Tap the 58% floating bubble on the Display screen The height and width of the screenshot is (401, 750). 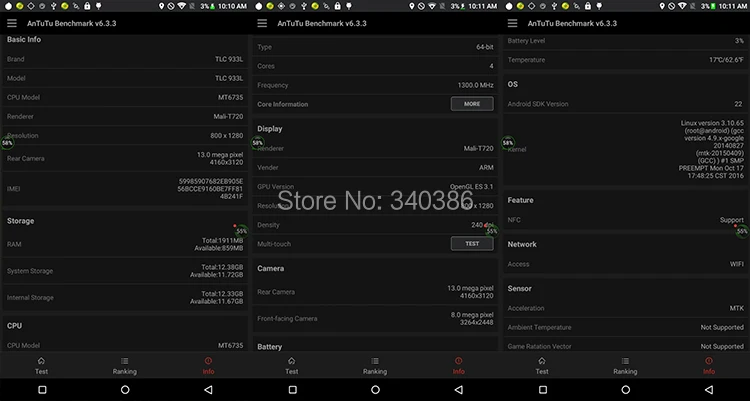click(x=257, y=143)
